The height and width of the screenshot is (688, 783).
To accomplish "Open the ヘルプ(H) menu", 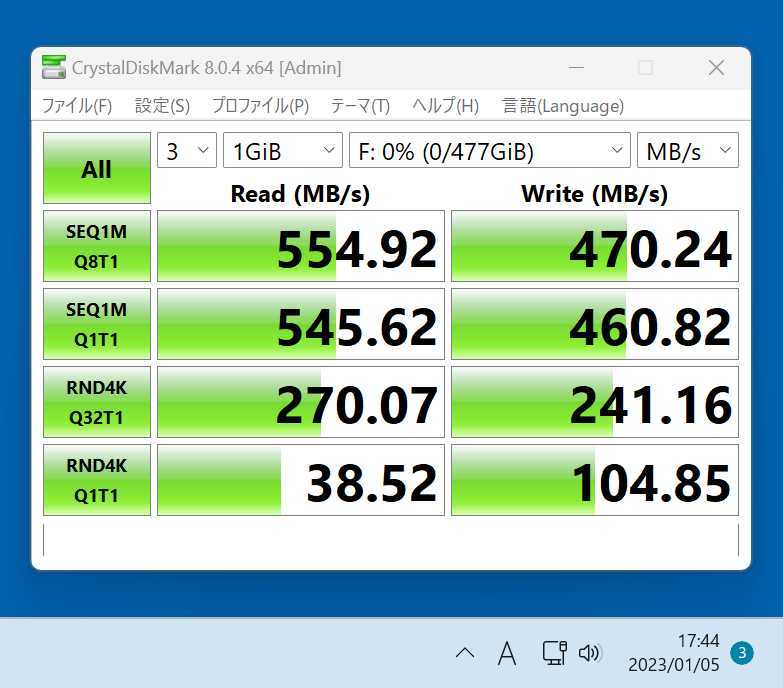I will [445, 106].
